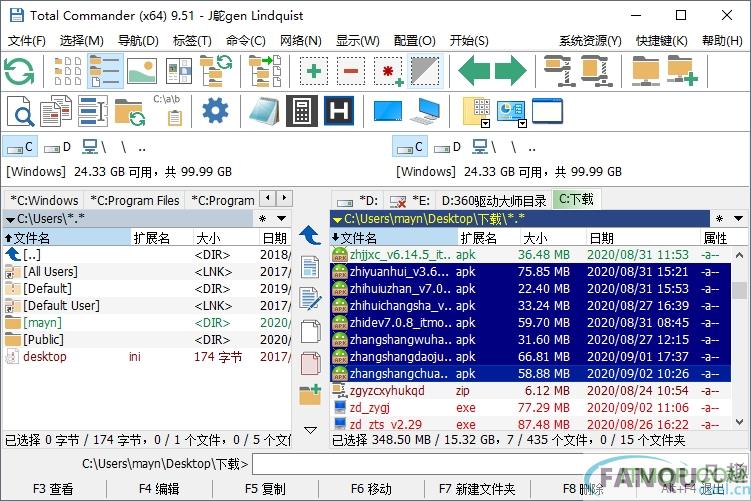Open left panel path dropdown at C:\Users\*.*
The width and height of the screenshot is (751, 501).
pyautogui.click(x=10, y=220)
